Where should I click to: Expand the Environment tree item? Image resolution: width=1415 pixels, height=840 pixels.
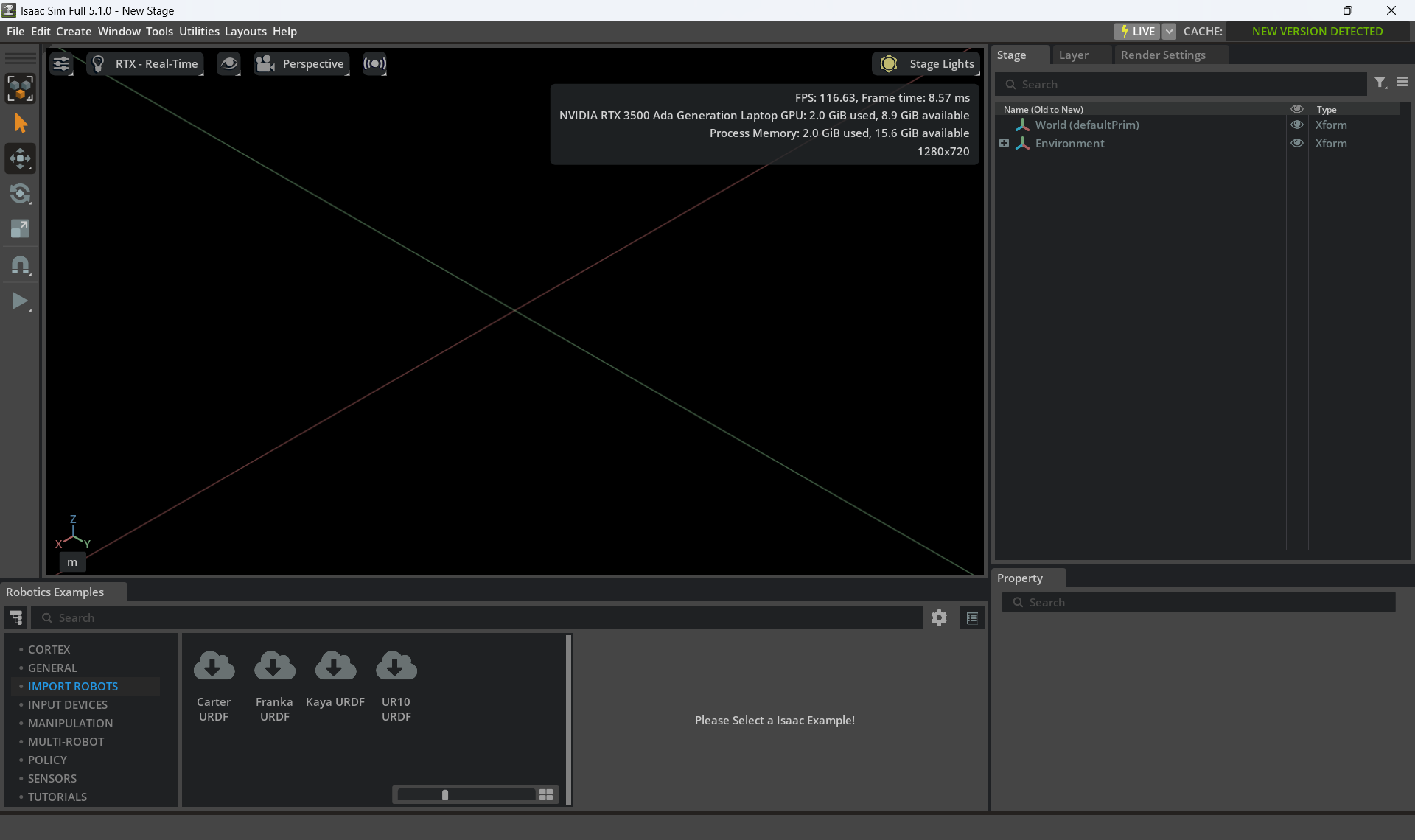(x=1004, y=143)
